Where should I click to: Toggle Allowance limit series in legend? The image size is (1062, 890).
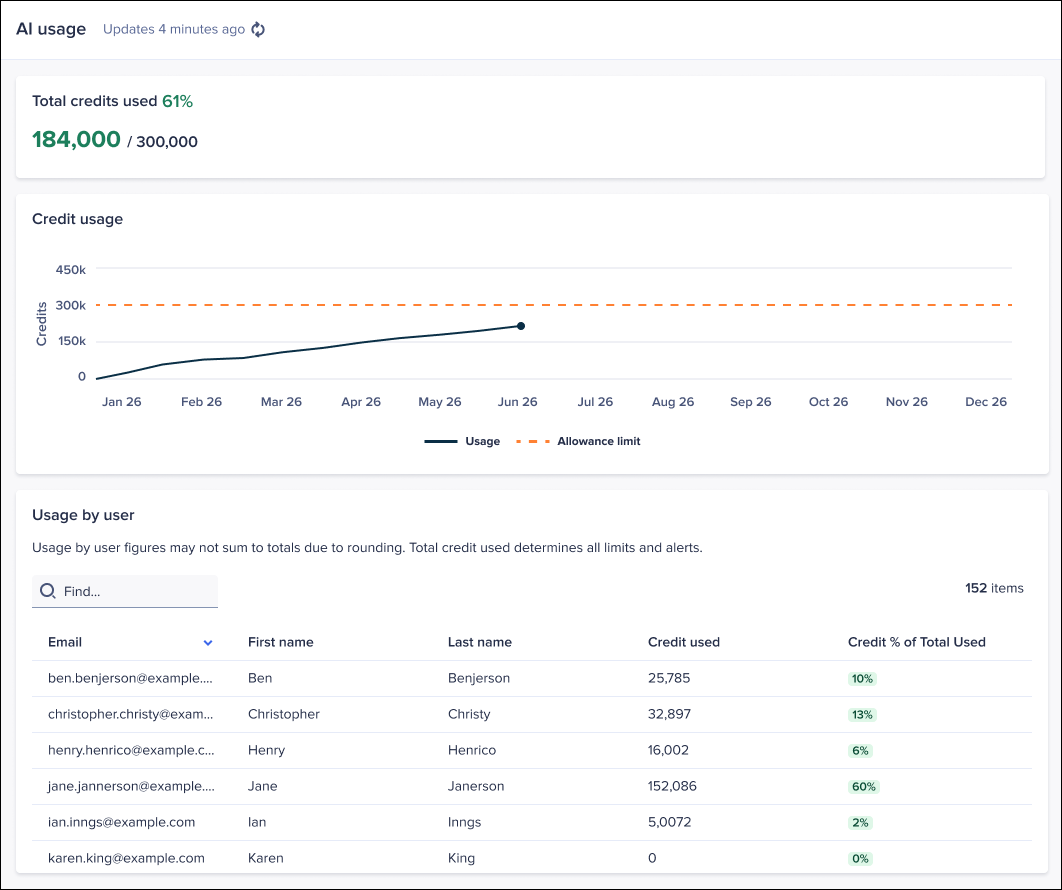pos(578,441)
